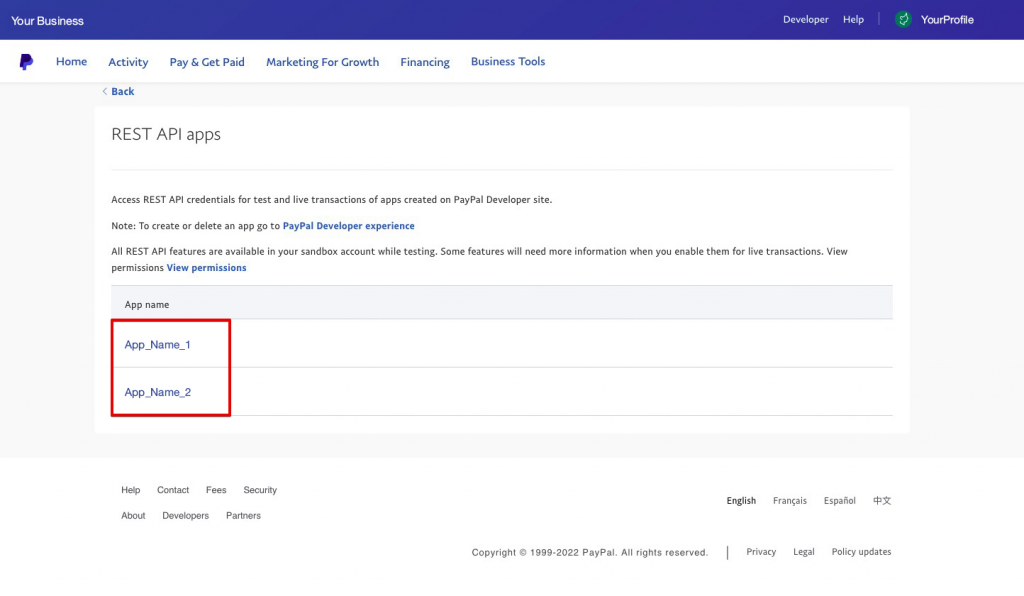
Task: Go to the Financing section
Action: point(425,62)
